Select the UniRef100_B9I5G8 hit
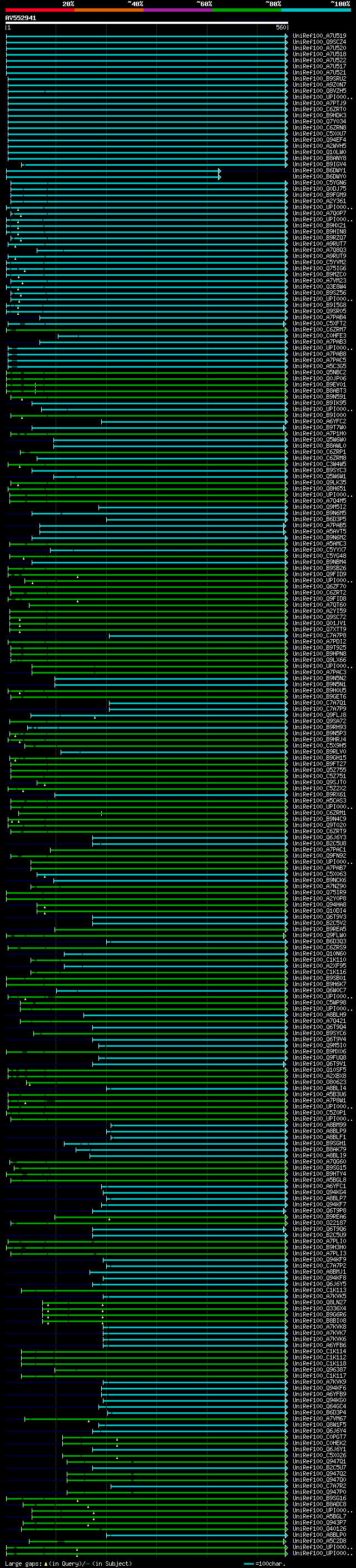The image size is (356, 1568). (319, 305)
